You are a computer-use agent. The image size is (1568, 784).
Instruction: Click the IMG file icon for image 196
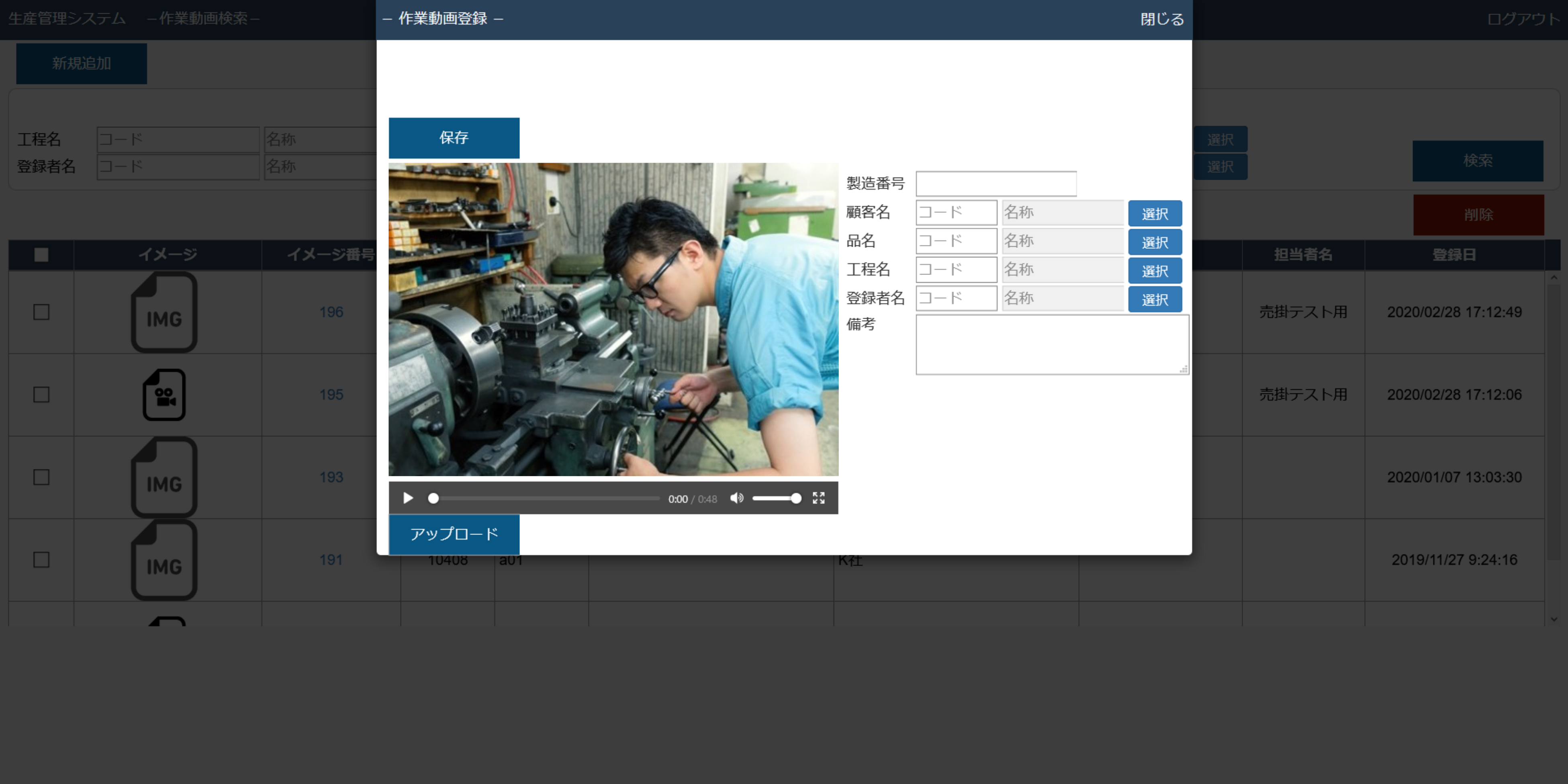point(164,312)
